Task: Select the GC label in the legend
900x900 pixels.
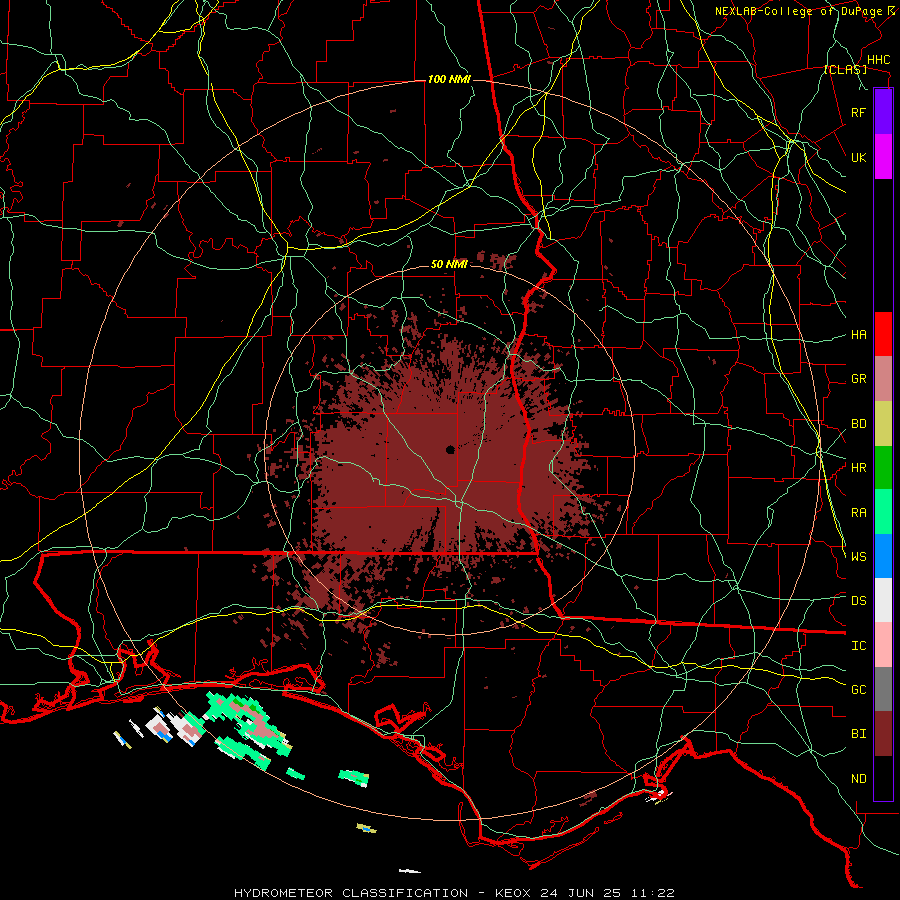Action: point(858,689)
